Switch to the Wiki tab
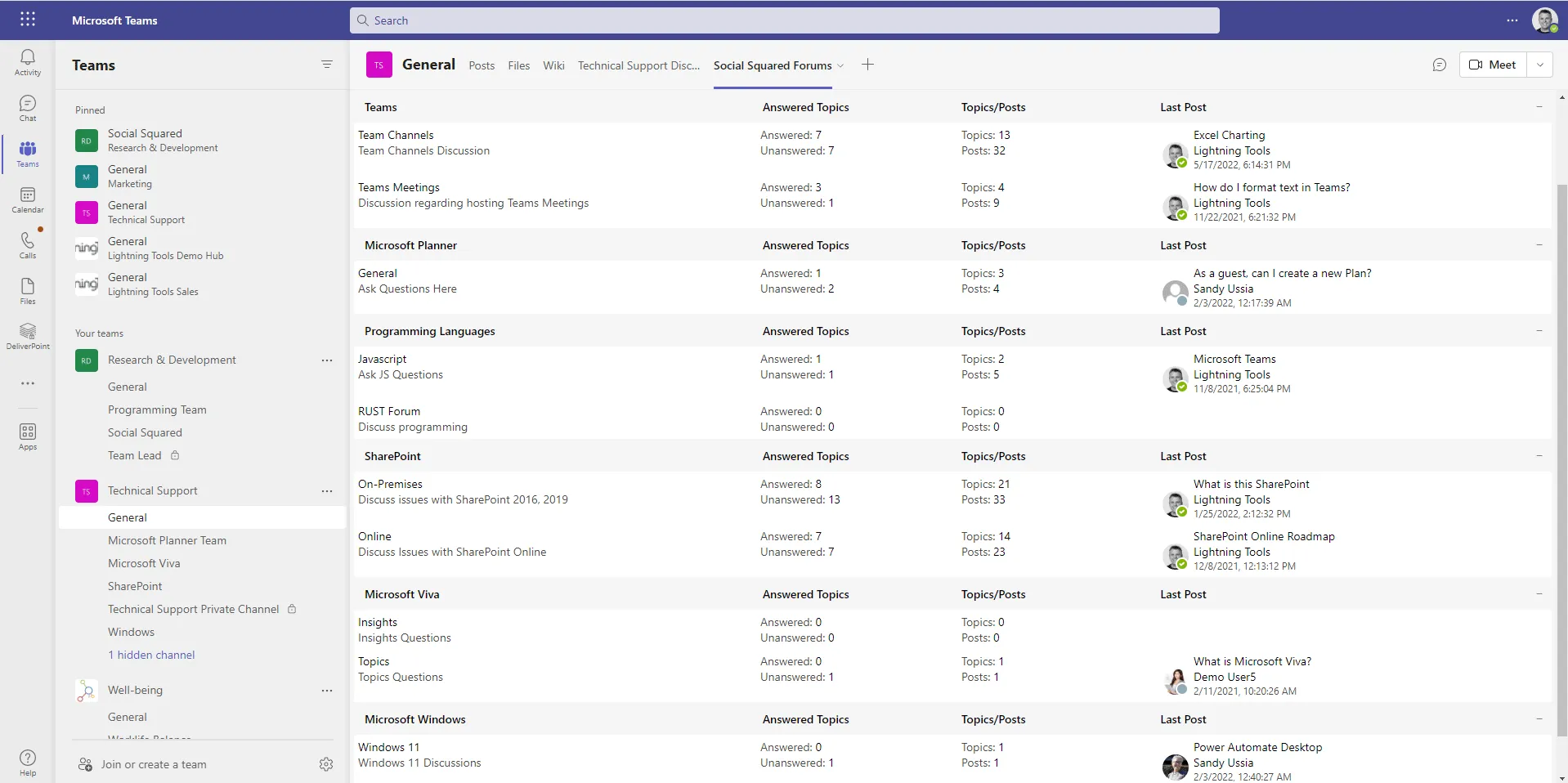Viewport: 1568px width, 783px height. [x=553, y=65]
